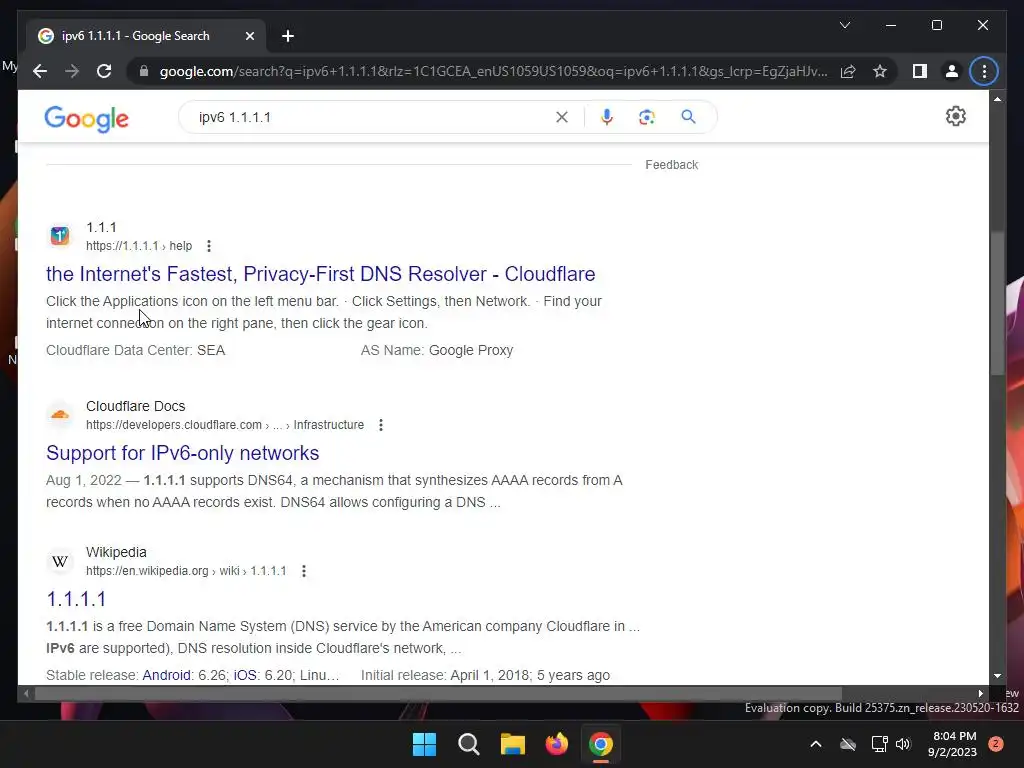Screen dimensions: 1024x768
Task: Open more options for the Wikipedia result
Action: tap(304, 571)
